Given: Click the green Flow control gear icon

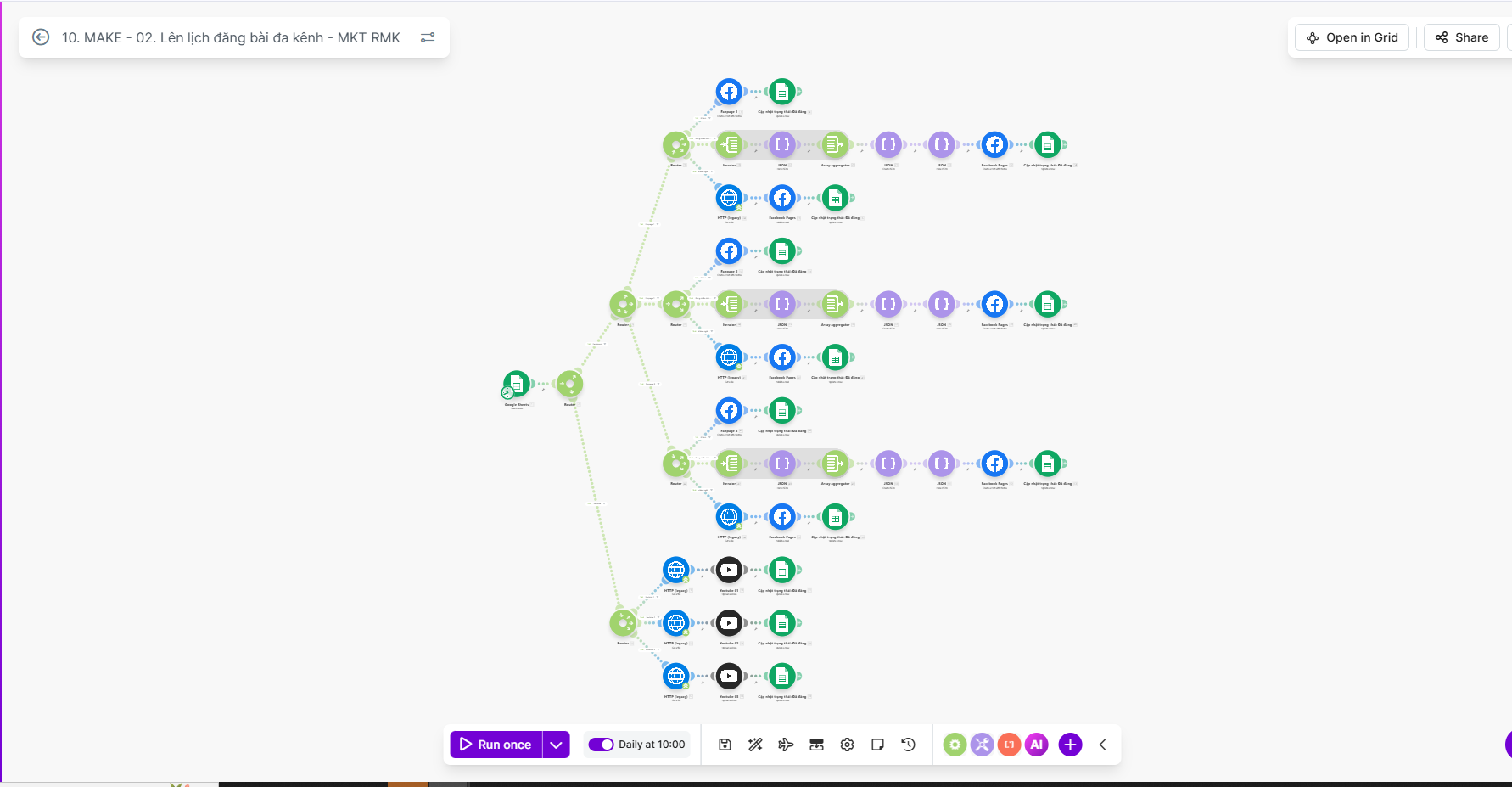Looking at the screenshot, I should 955,745.
